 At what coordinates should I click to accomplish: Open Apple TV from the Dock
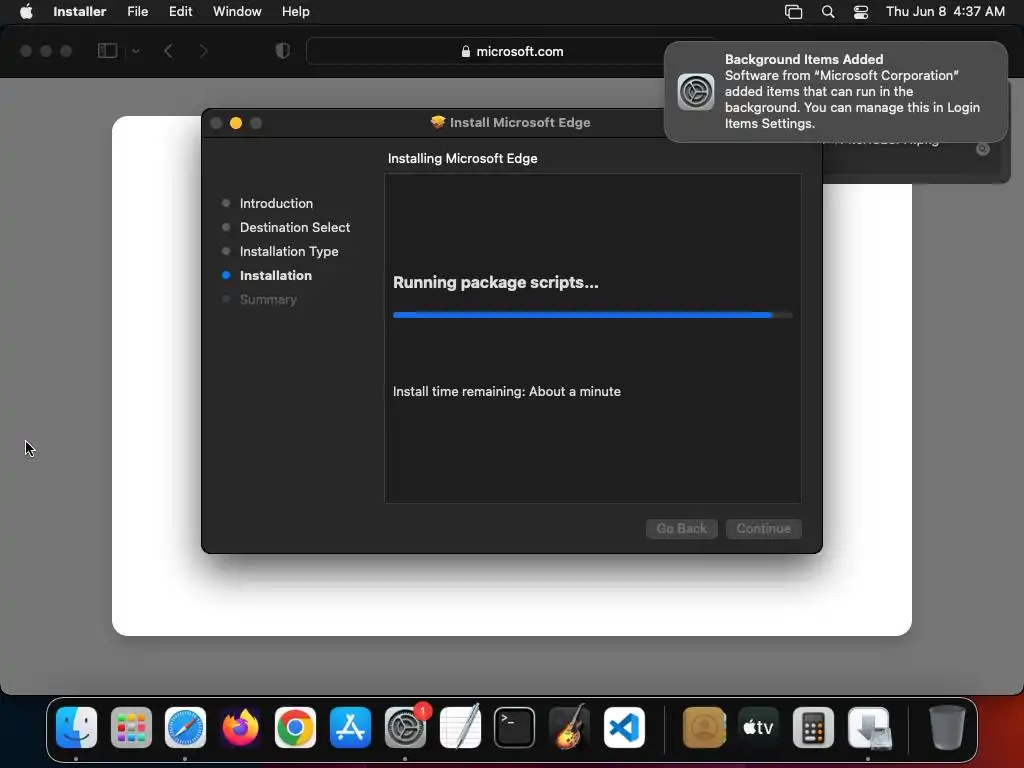coord(758,728)
